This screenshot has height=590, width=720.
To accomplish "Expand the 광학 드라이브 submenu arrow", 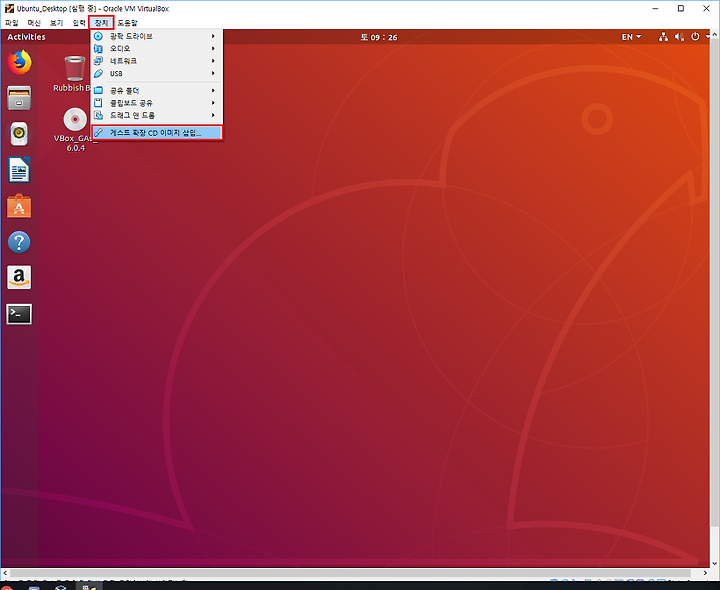I will click(213, 36).
